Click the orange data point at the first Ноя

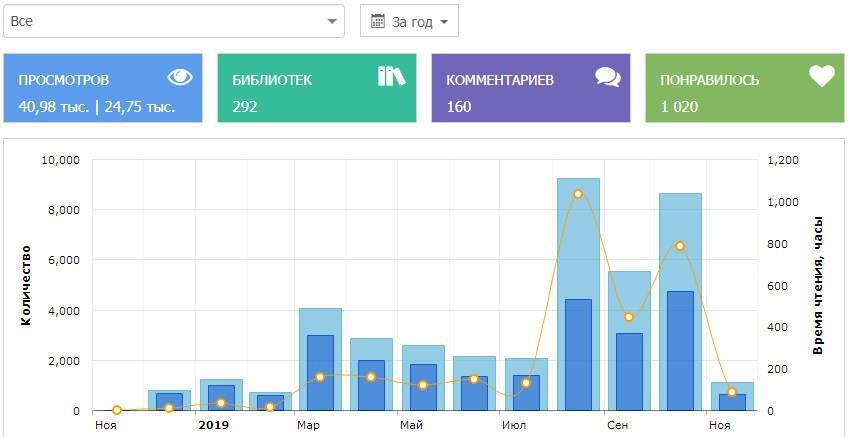pos(117,410)
